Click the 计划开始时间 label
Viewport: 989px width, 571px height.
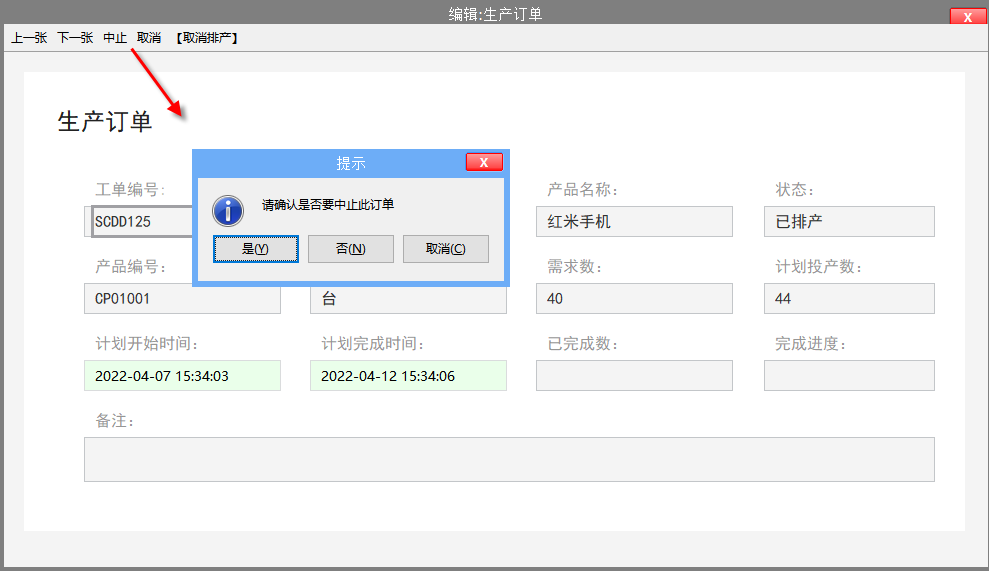(146, 344)
